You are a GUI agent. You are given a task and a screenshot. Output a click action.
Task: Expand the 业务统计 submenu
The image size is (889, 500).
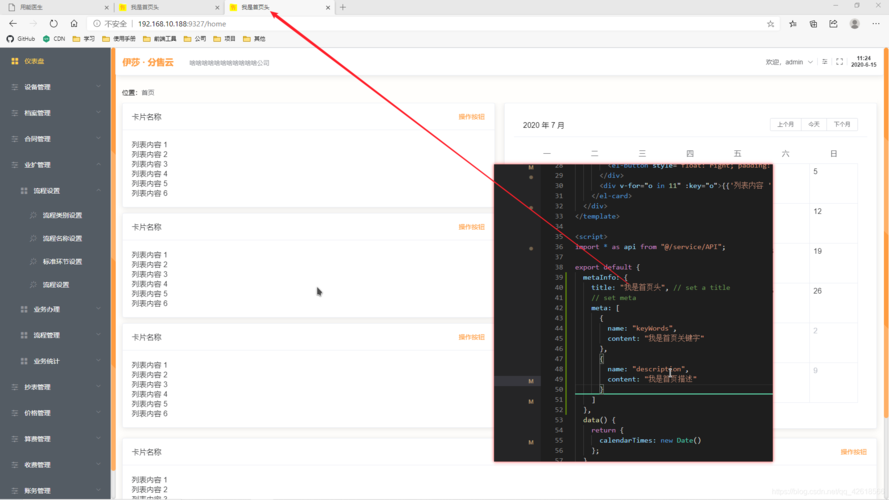[56, 361]
